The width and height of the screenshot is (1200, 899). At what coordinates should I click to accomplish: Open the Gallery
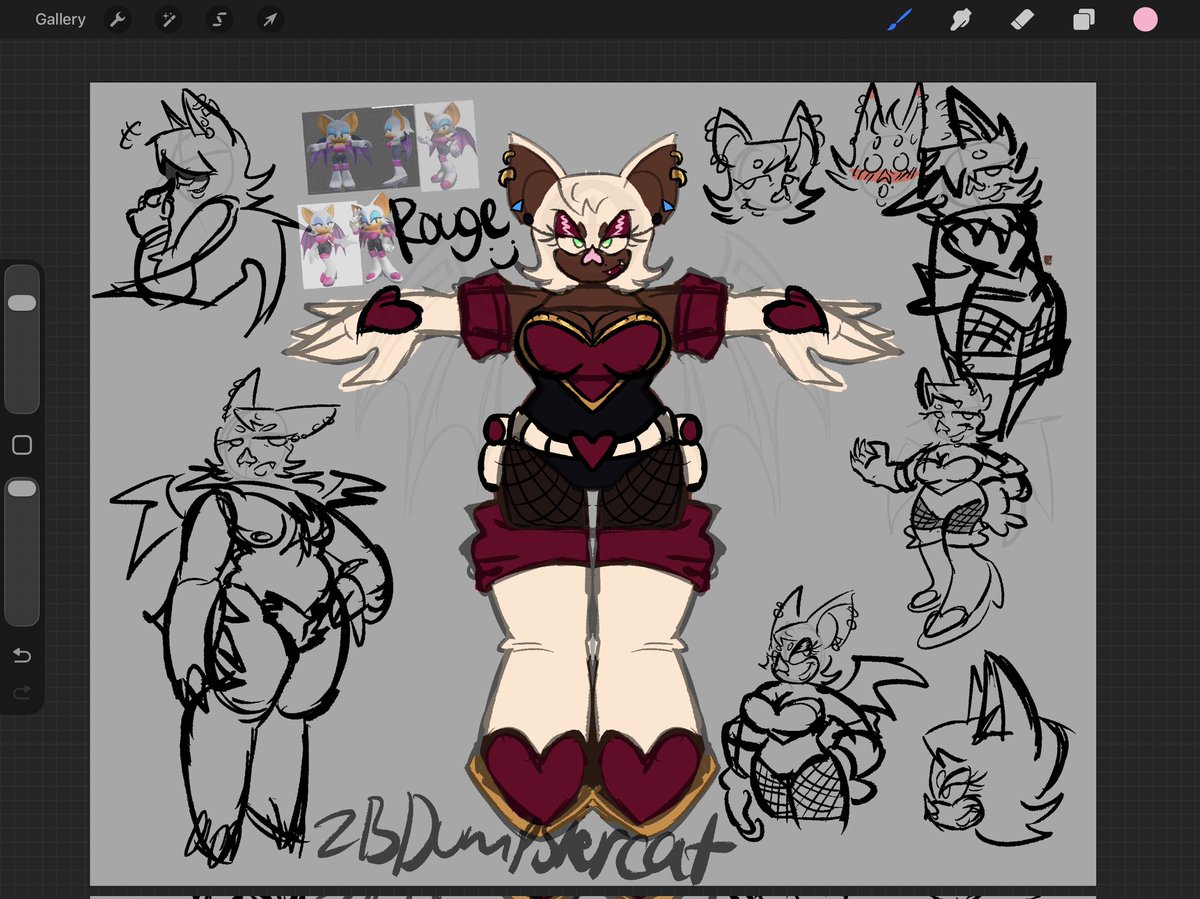(60, 19)
